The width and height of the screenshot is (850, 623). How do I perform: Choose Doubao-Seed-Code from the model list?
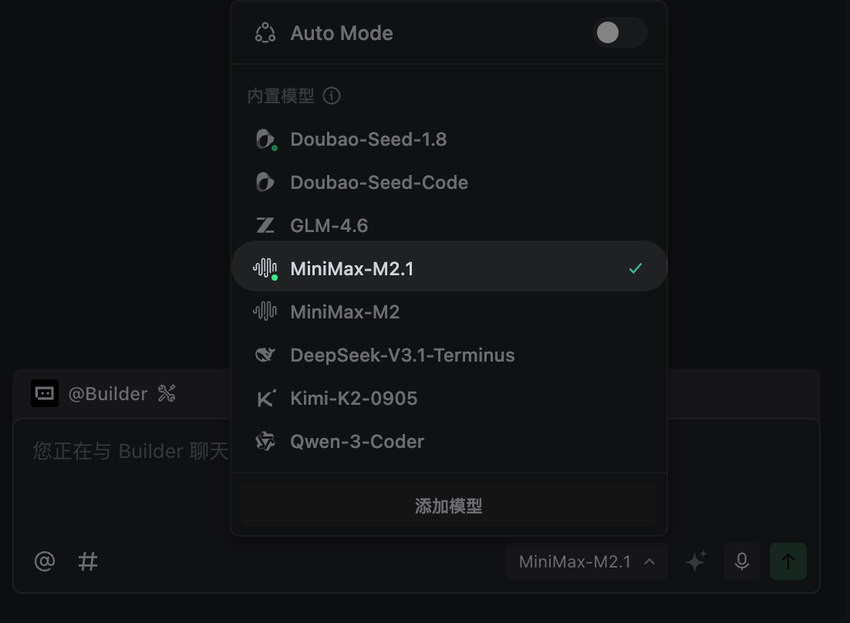[x=379, y=182]
